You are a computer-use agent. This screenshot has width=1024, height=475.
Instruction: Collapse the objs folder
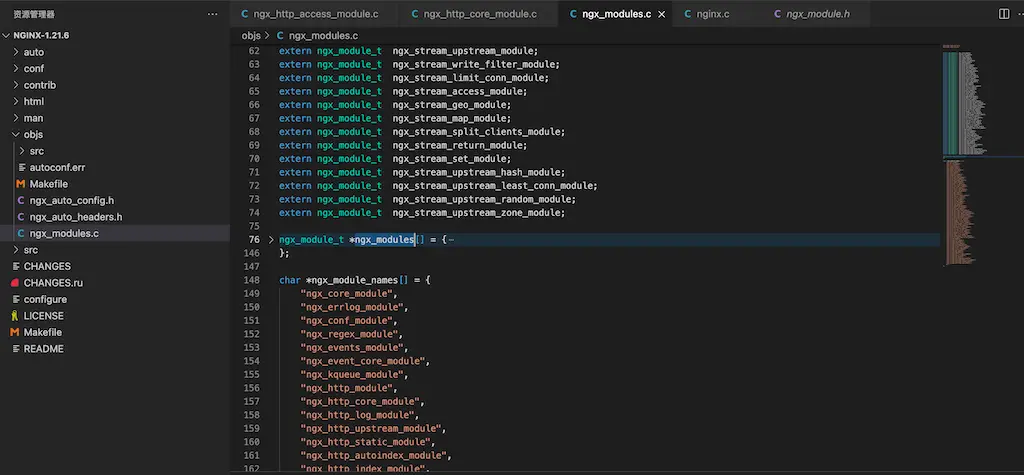point(33,134)
